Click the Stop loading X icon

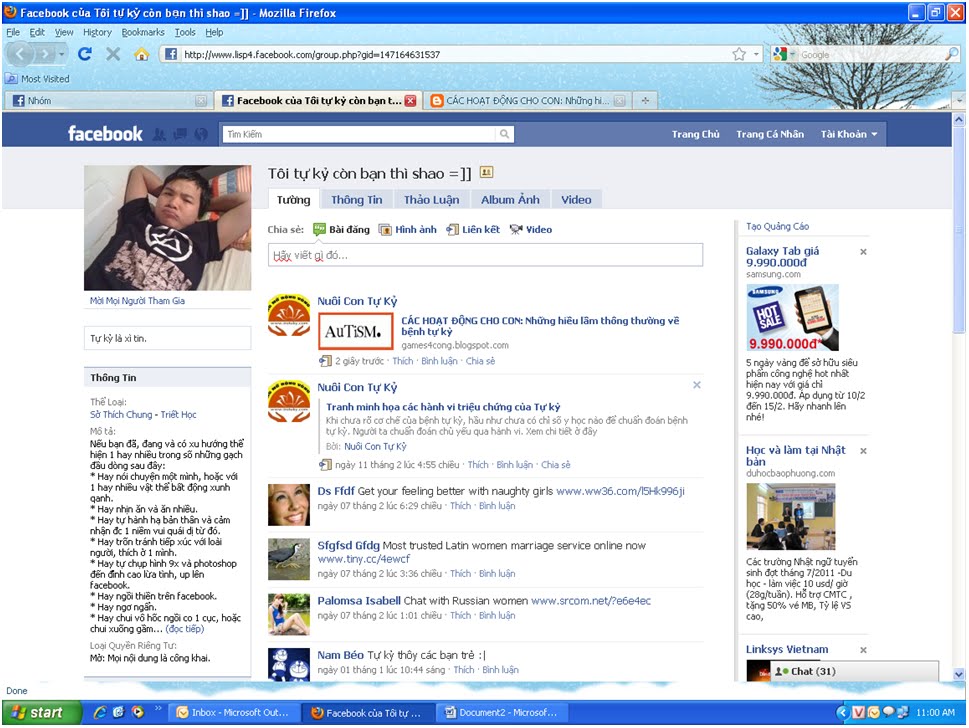(x=112, y=54)
